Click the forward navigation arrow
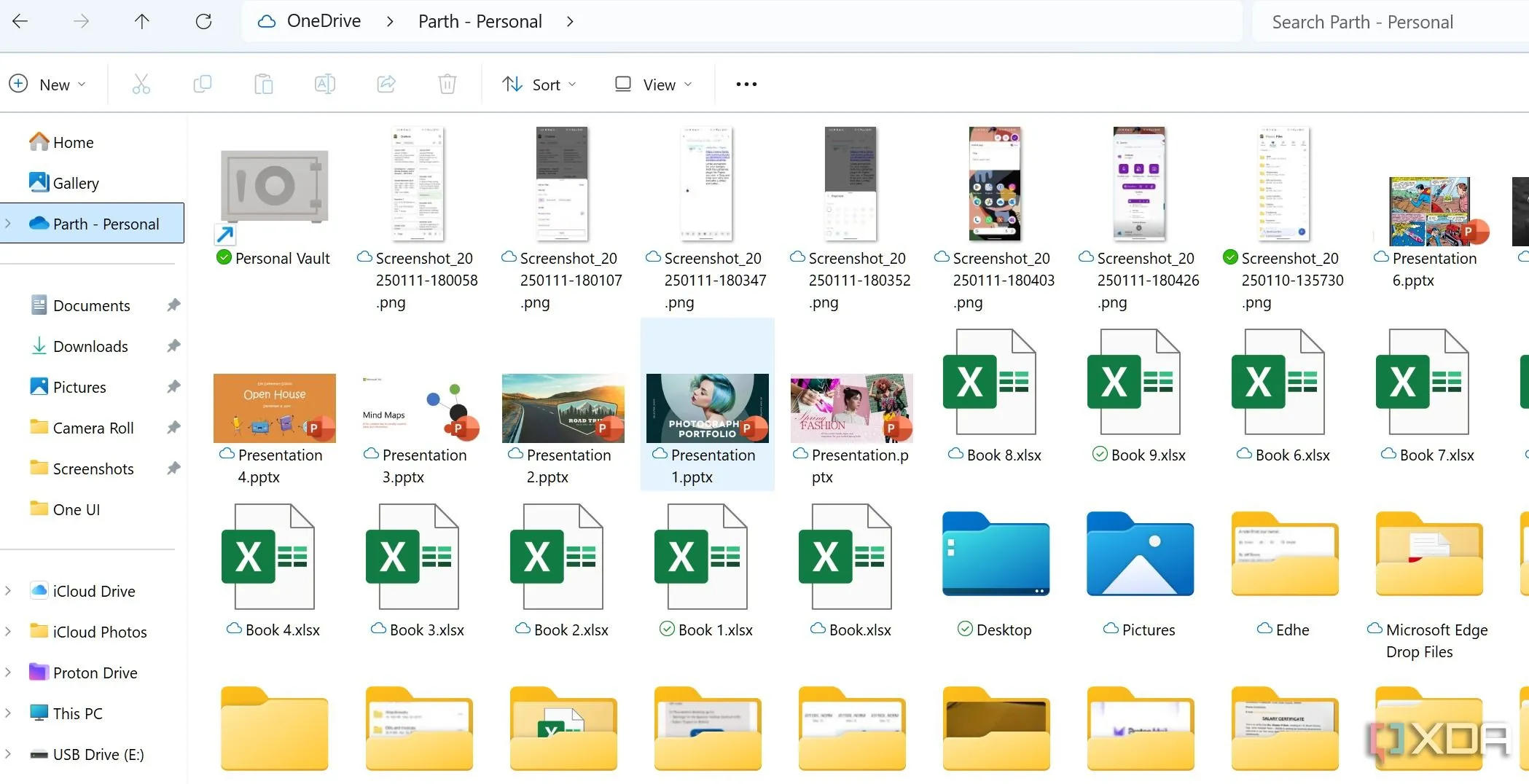 [81, 22]
